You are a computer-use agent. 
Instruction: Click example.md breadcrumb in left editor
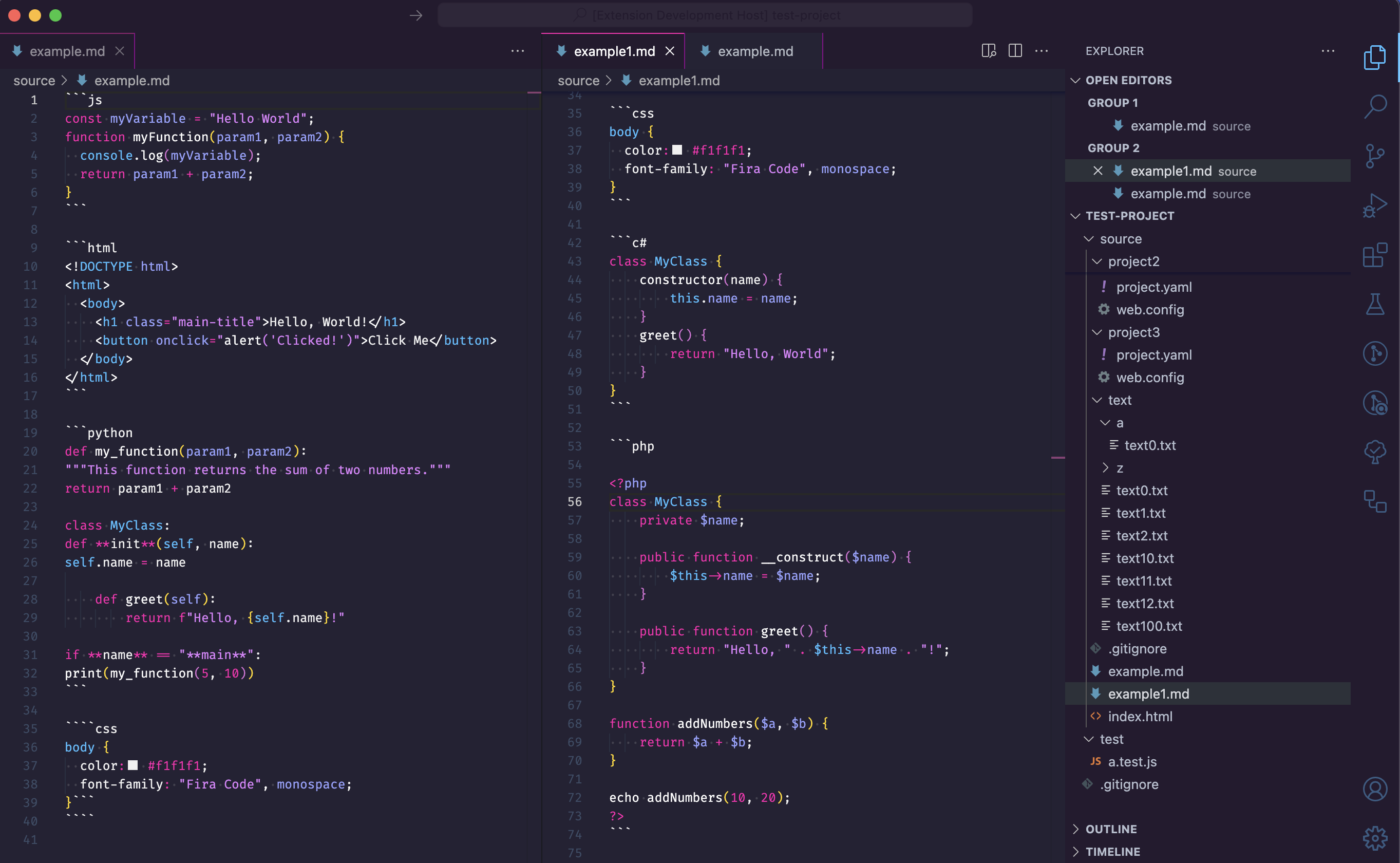(x=132, y=81)
